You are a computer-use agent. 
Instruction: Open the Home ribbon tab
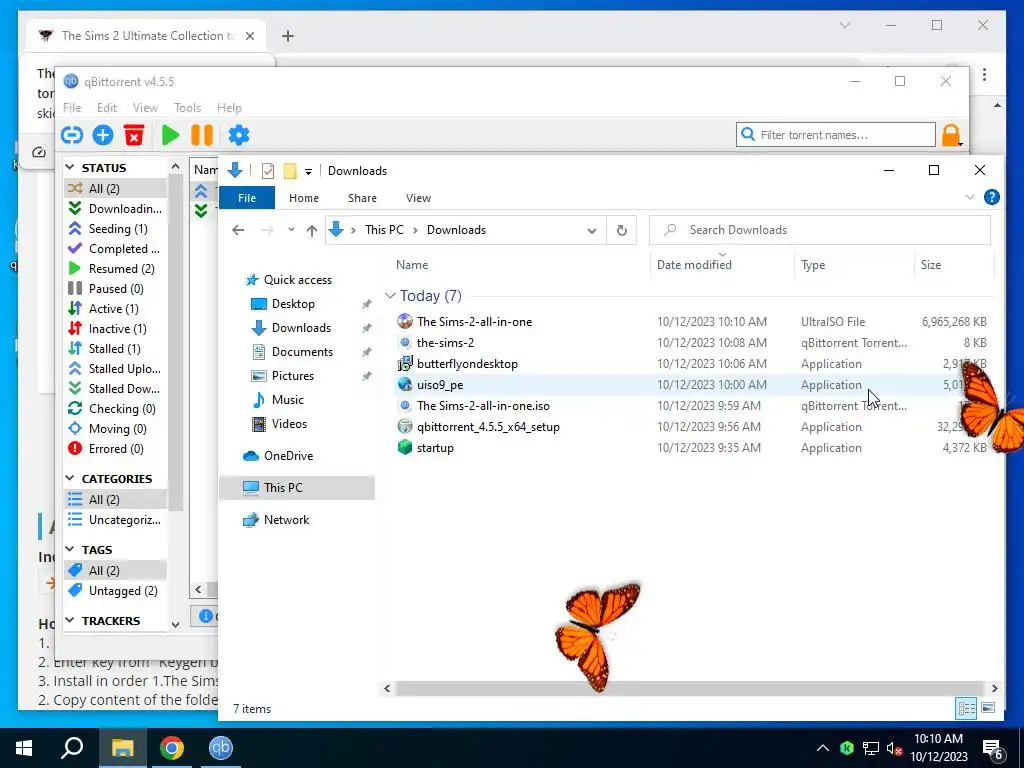[x=304, y=198]
